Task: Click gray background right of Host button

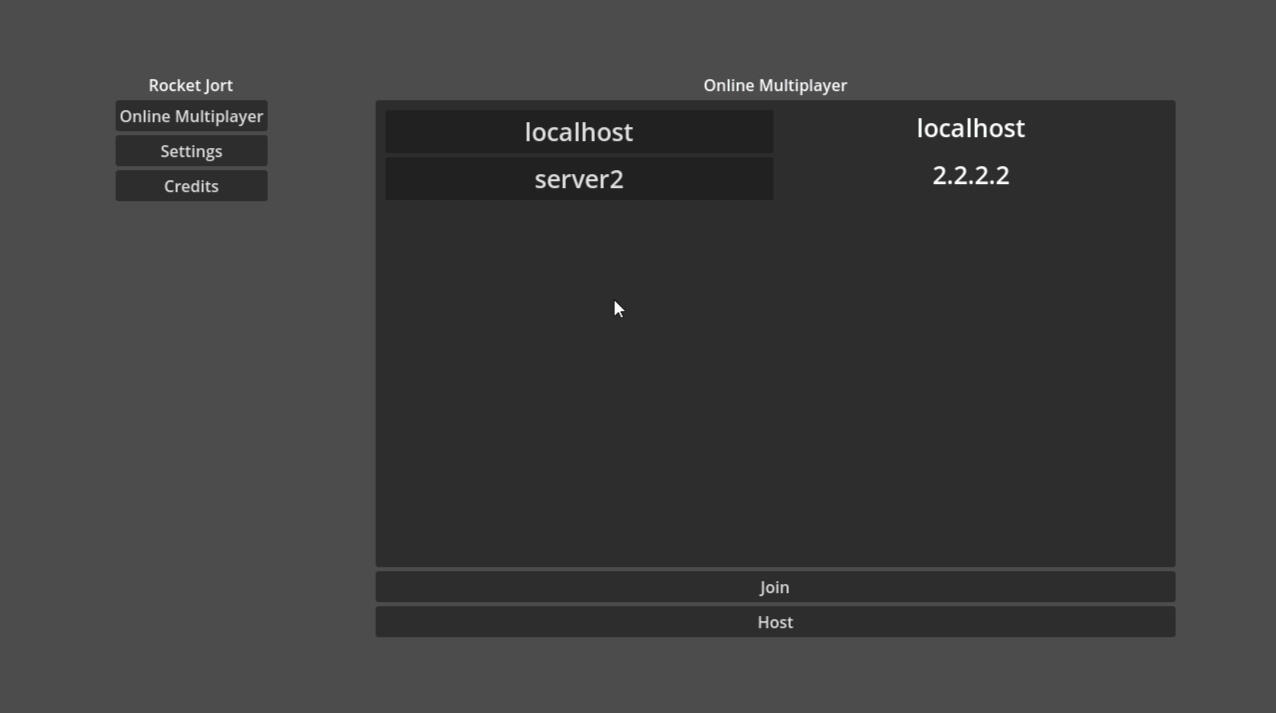Action: coord(1225,622)
